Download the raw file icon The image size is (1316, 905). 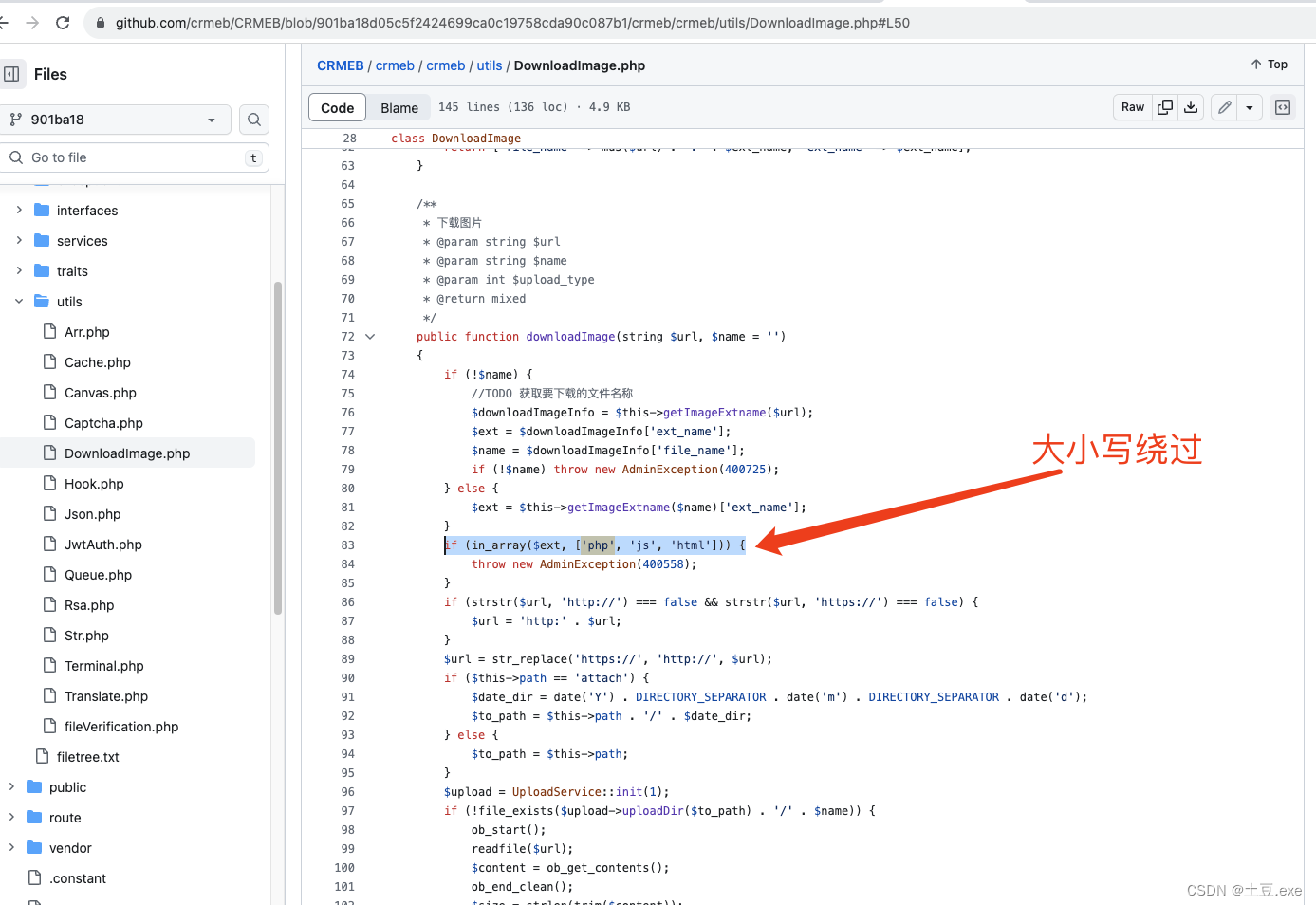click(x=1191, y=107)
